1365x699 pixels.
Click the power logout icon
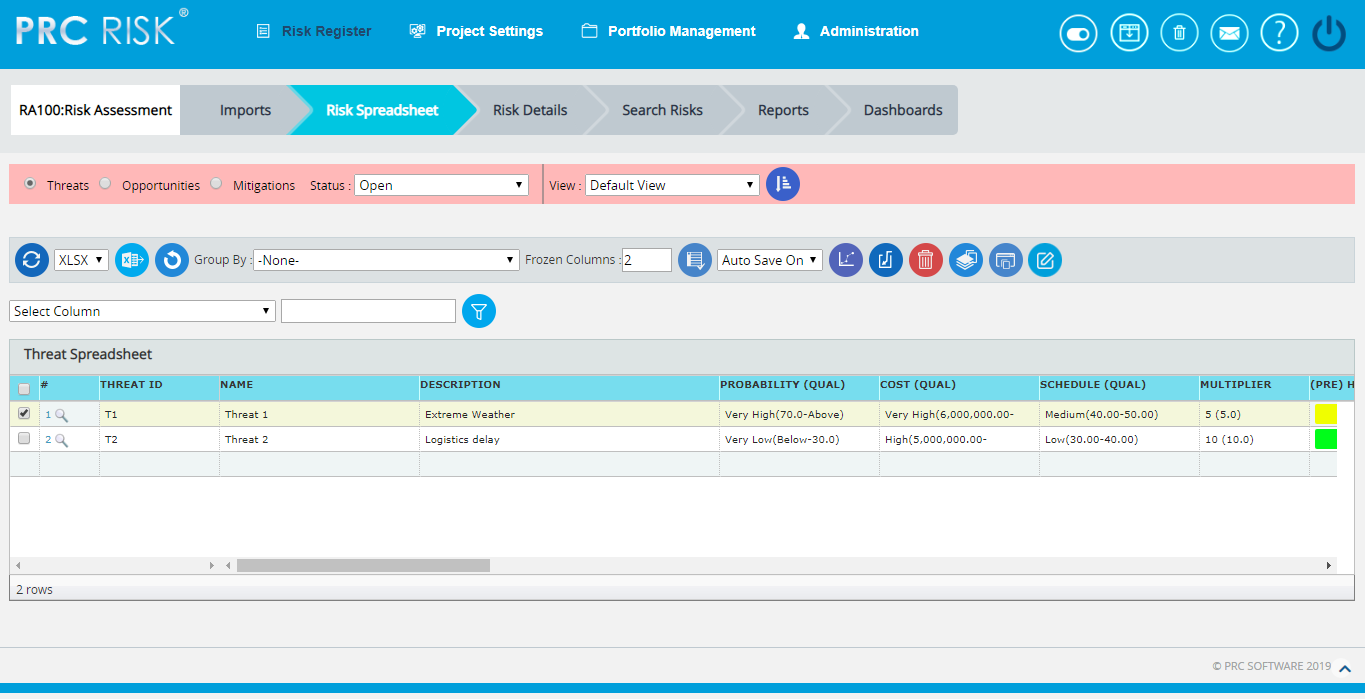click(1329, 33)
